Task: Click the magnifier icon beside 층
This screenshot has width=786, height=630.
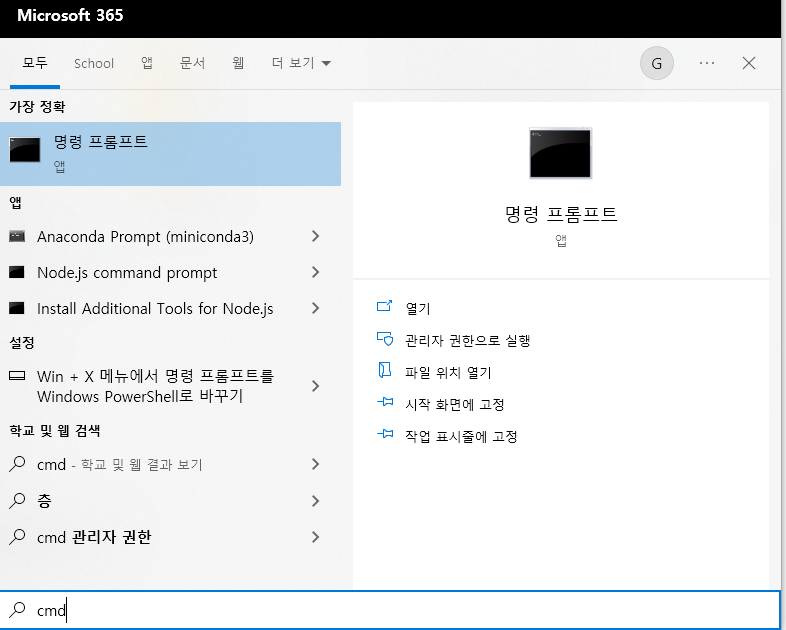Action: click(17, 500)
